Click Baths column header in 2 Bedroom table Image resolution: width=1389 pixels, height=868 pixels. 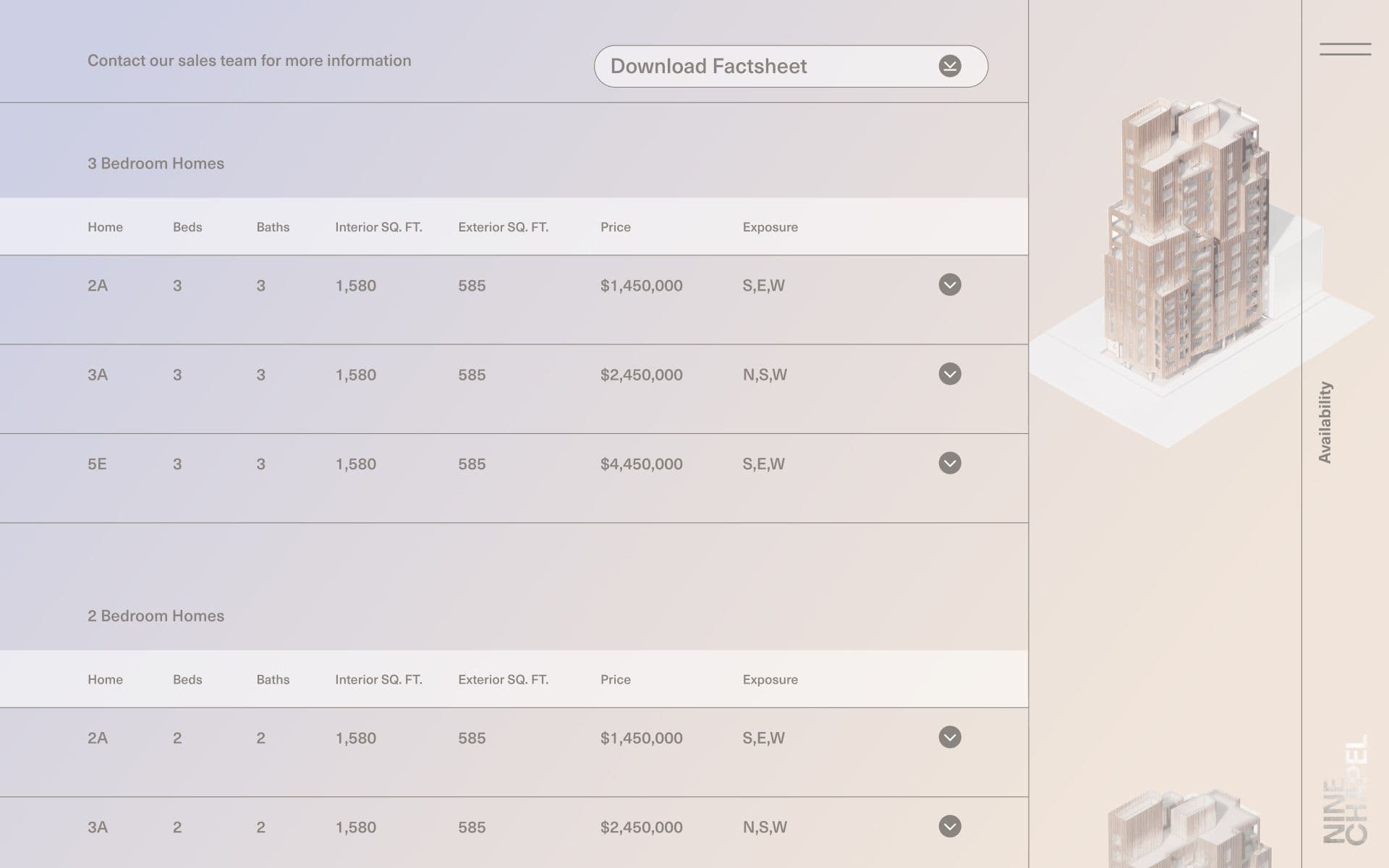273,680
